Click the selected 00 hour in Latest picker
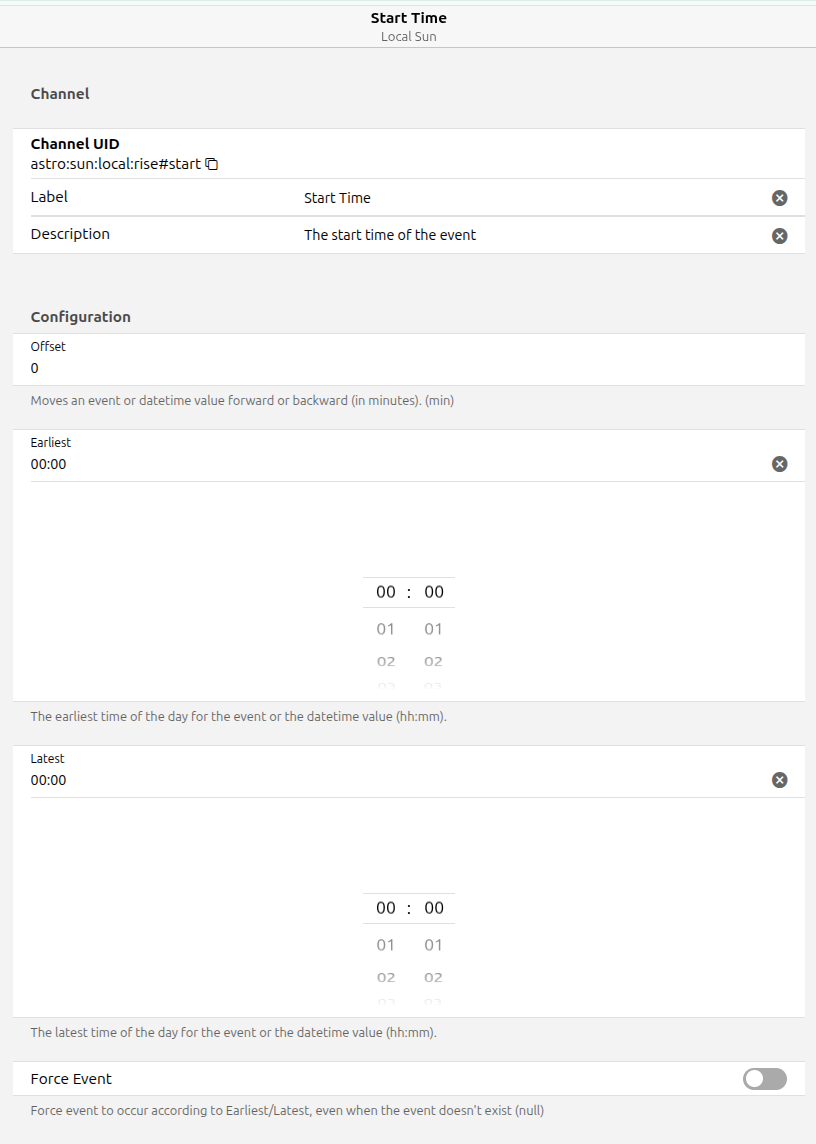Viewport: 816px width, 1144px height. pyautogui.click(x=386, y=908)
